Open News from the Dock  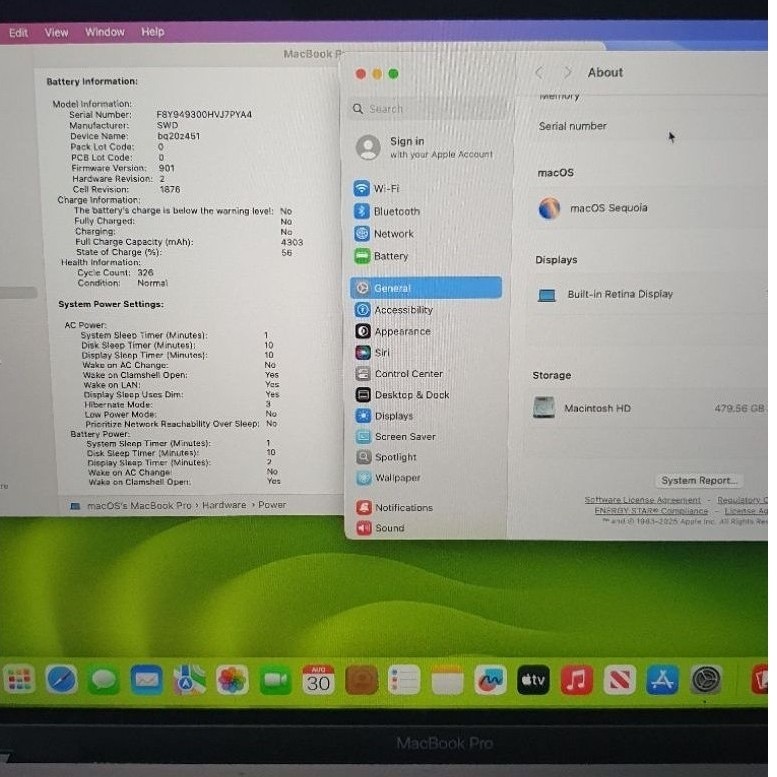pyautogui.click(x=619, y=679)
